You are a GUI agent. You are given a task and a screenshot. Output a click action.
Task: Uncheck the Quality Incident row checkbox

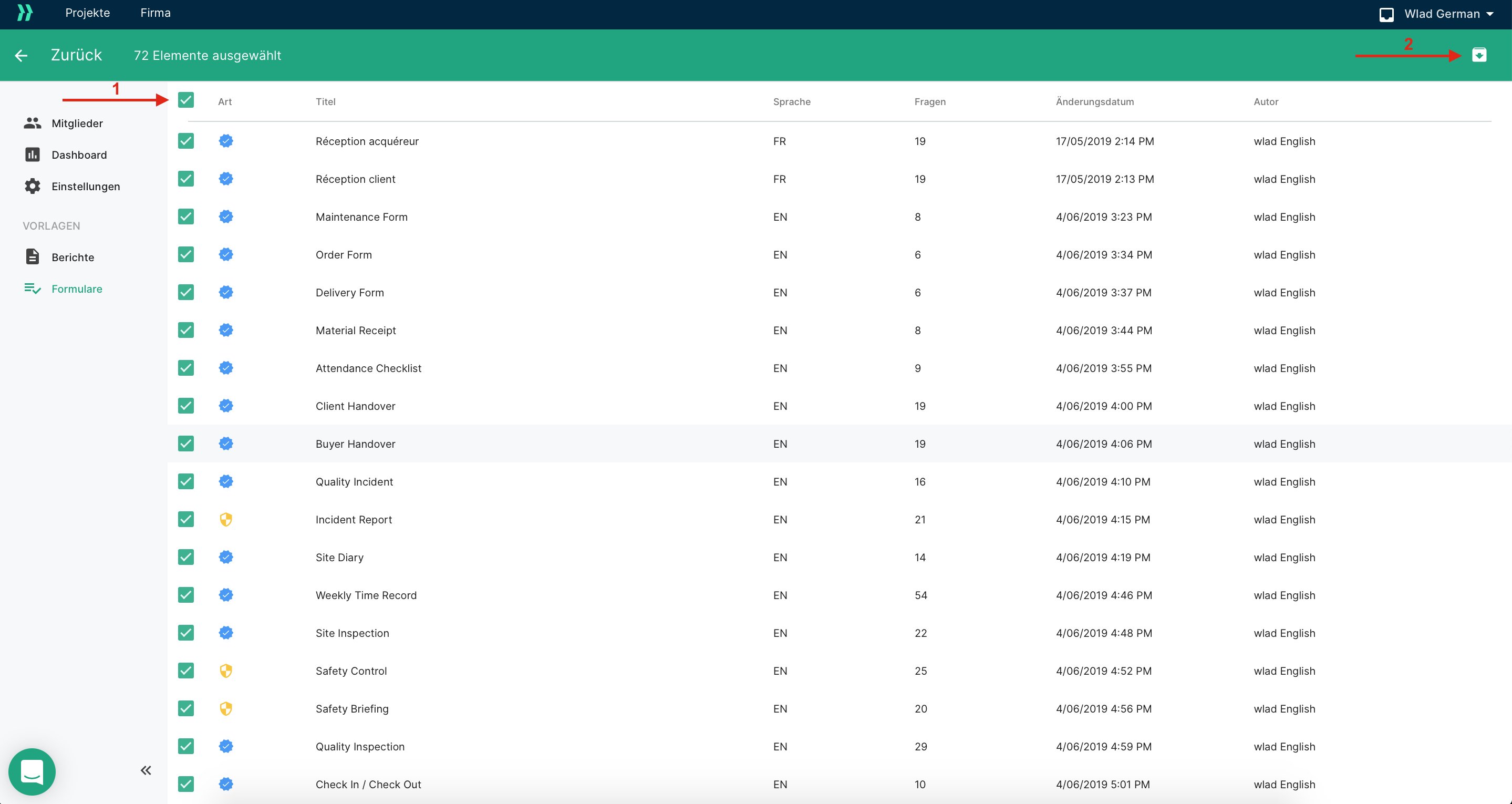coord(186,481)
